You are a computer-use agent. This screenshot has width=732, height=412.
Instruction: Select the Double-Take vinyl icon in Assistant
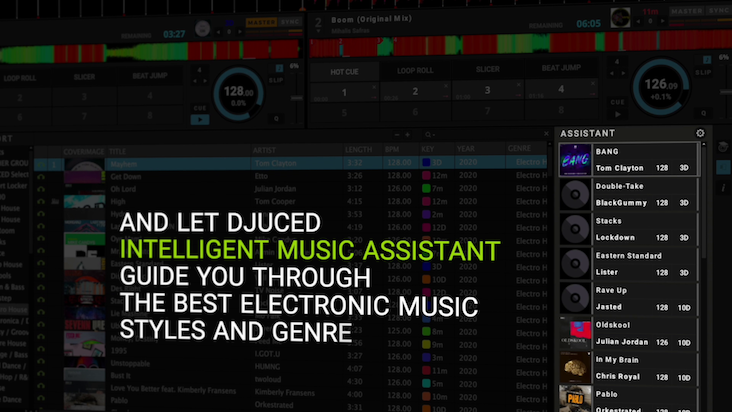pos(575,194)
